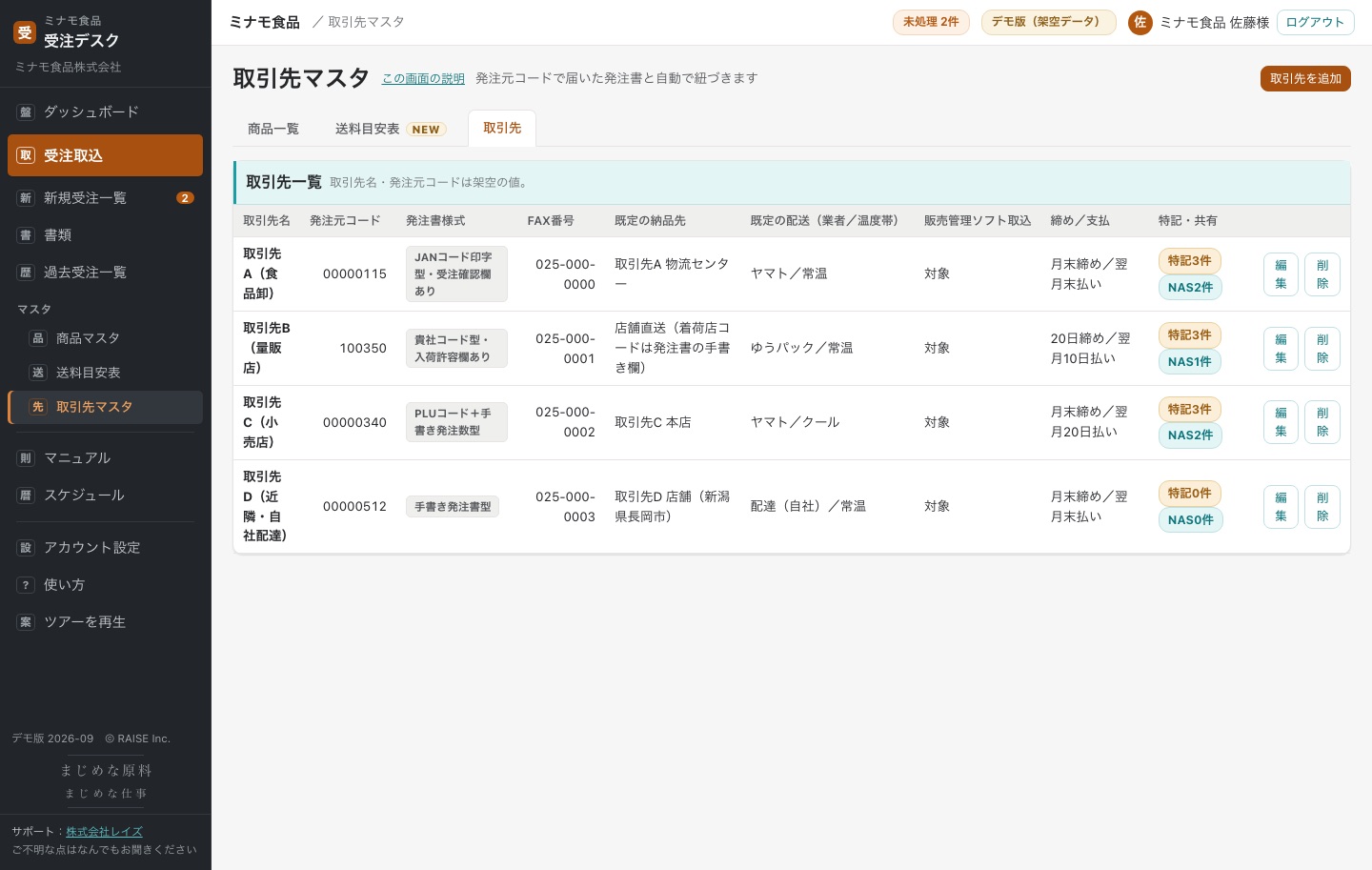This screenshot has width=1372, height=870.
Task: Click 削除 for 取引先A row
Action: (1322, 274)
